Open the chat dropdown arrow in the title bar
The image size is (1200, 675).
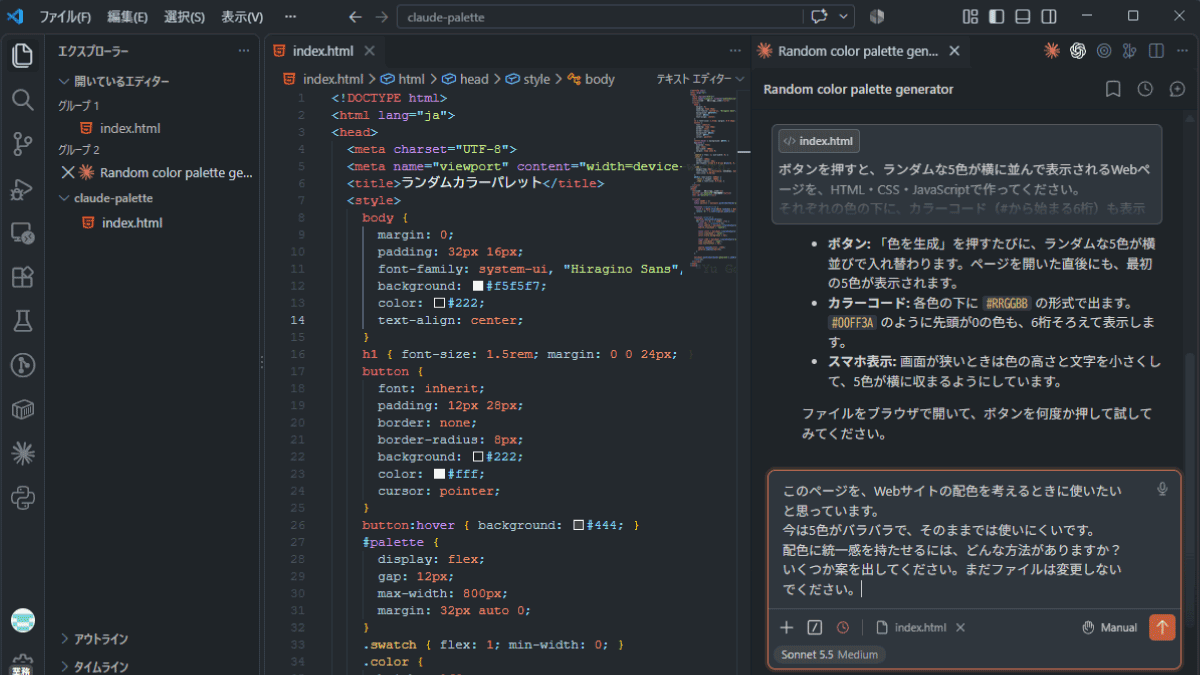tap(845, 17)
